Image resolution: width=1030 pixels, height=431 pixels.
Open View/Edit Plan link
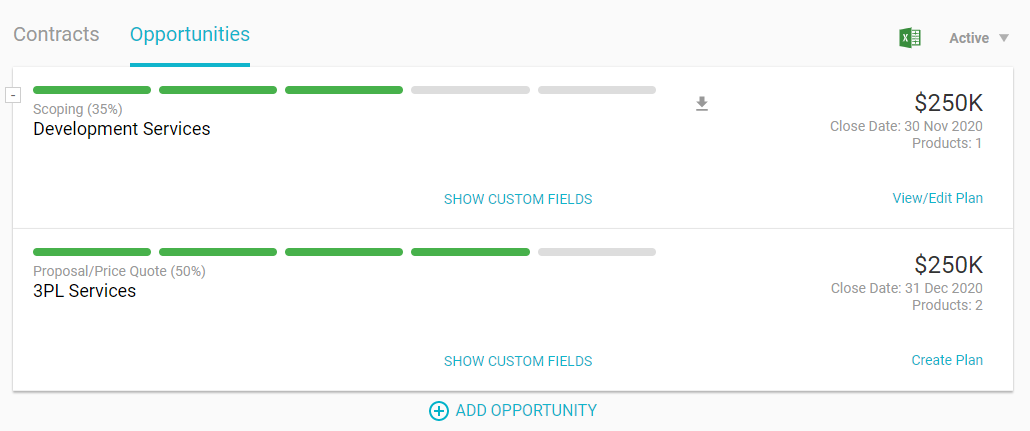[x=937, y=198]
